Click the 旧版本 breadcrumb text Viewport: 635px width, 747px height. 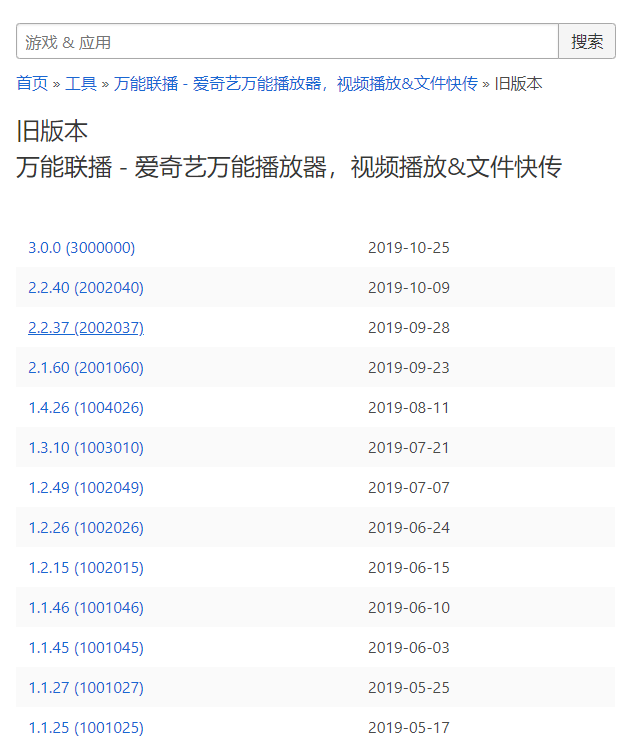point(518,84)
